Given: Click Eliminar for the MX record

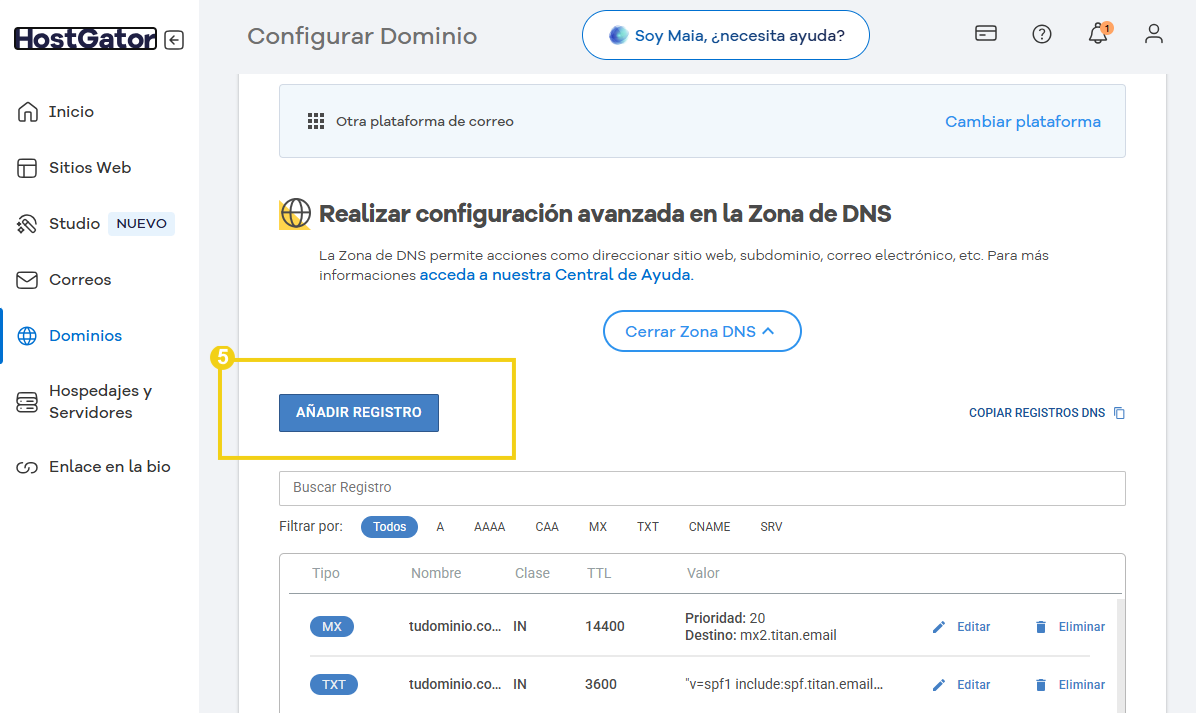Looking at the screenshot, I should click(1082, 627).
